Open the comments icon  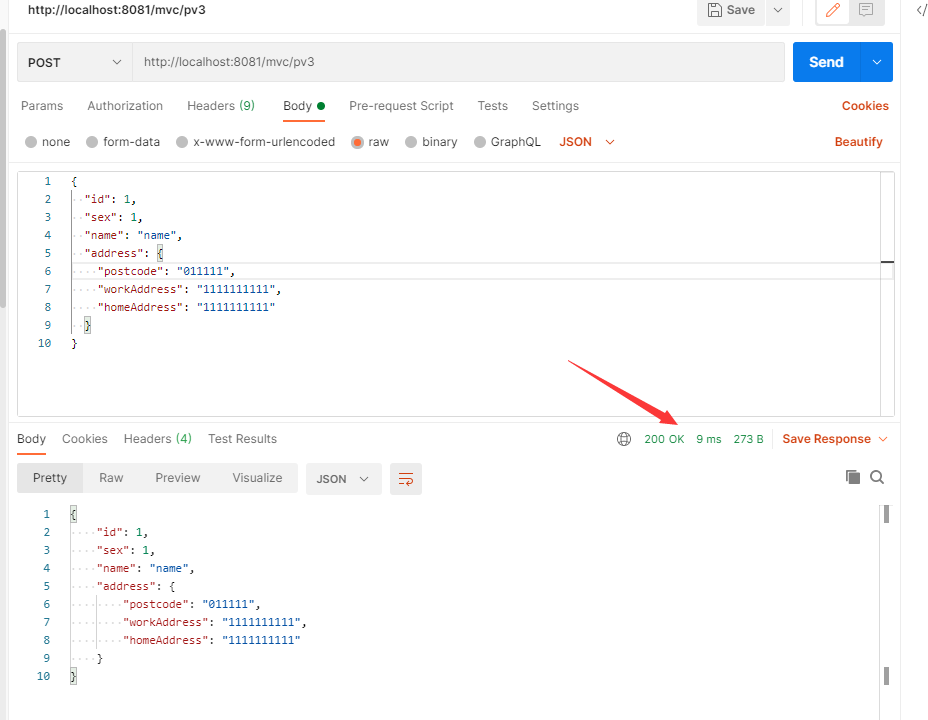[866, 10]
